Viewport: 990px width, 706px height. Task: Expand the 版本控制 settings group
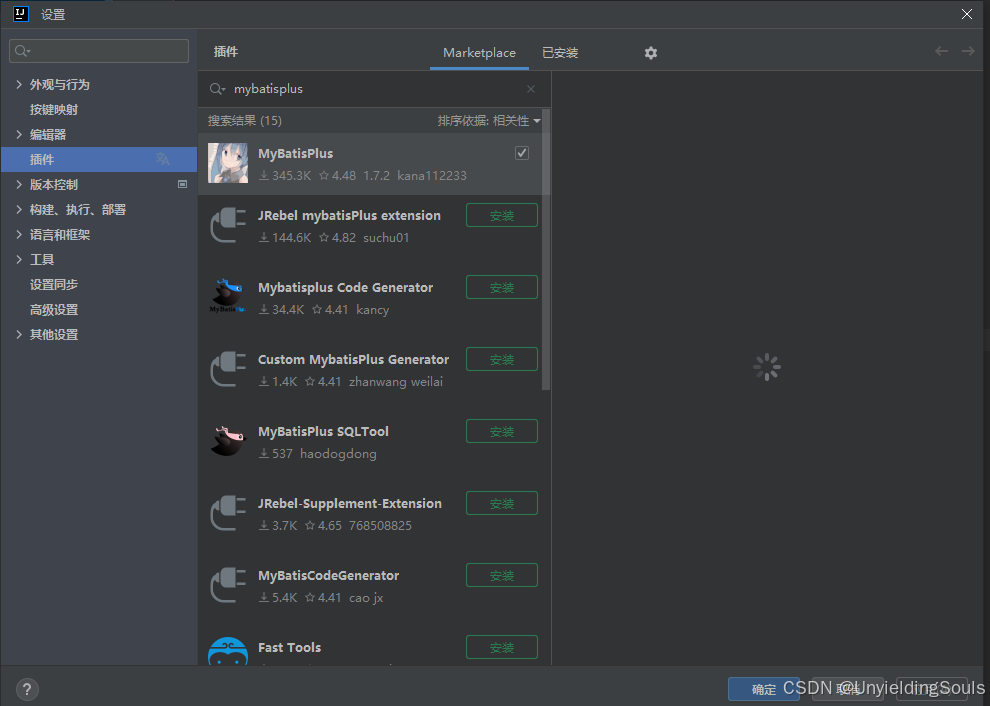[x=18, y=184]
